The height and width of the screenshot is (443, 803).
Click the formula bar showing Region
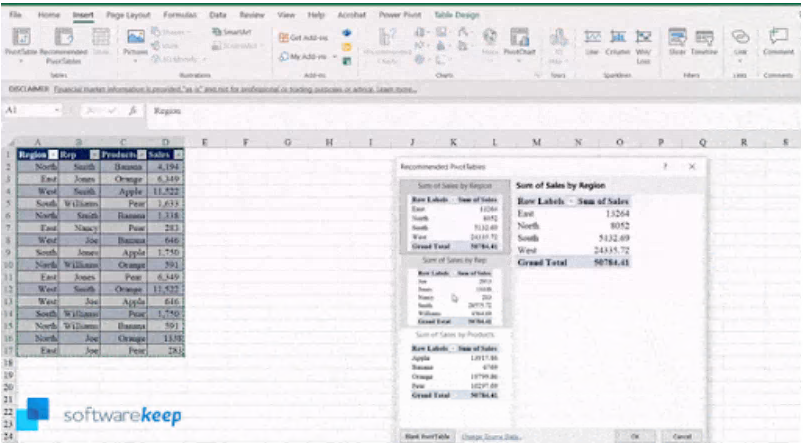[x=400, y=111]
